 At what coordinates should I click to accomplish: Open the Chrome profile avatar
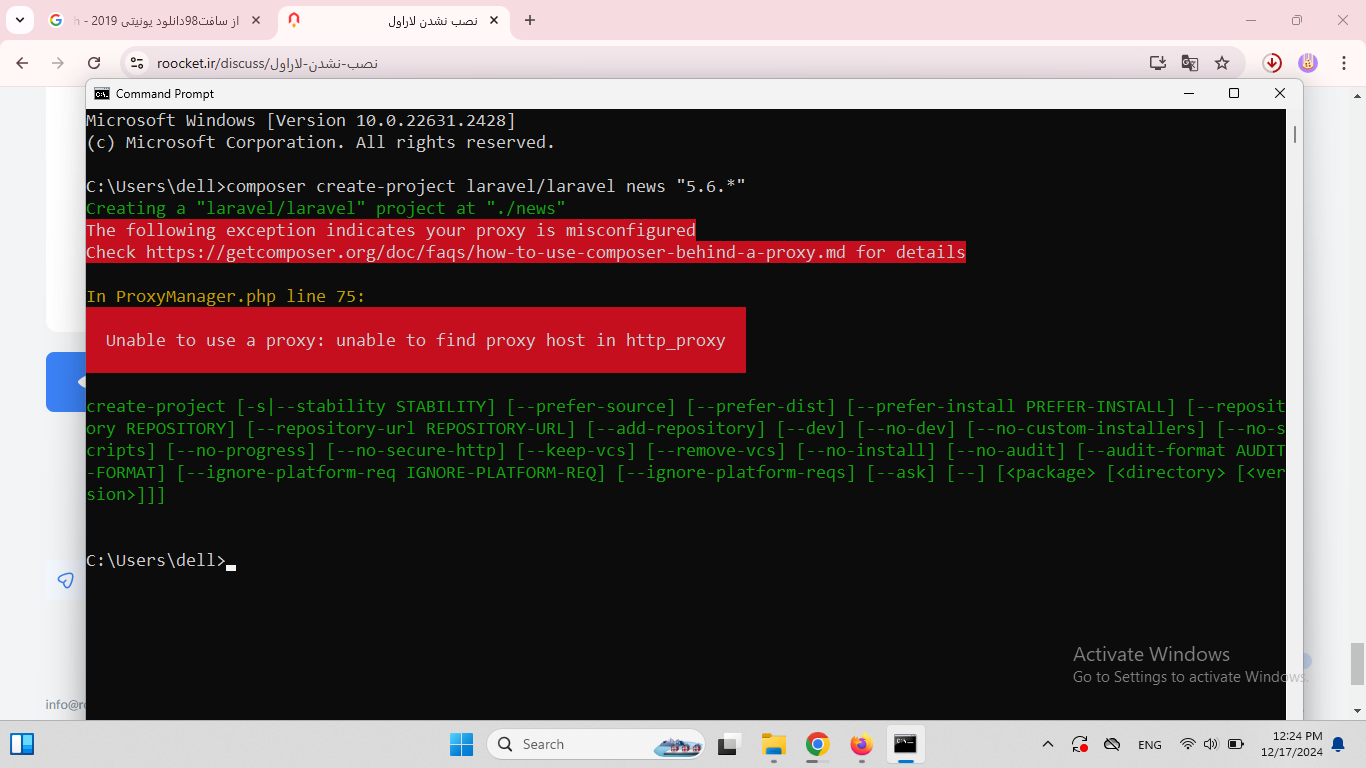click(1308, 63)
